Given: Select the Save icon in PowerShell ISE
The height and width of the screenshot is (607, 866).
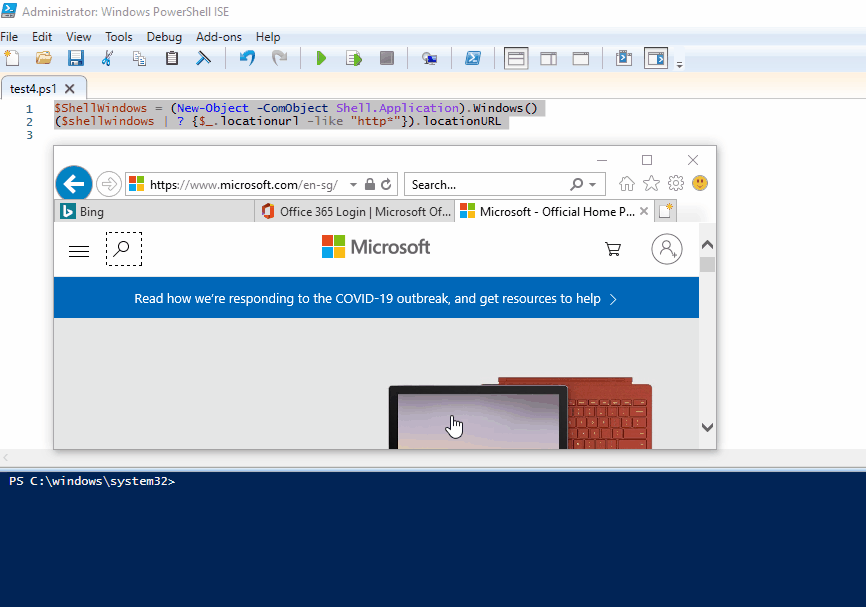Looking at the screenshot, I should coord(75,57).
